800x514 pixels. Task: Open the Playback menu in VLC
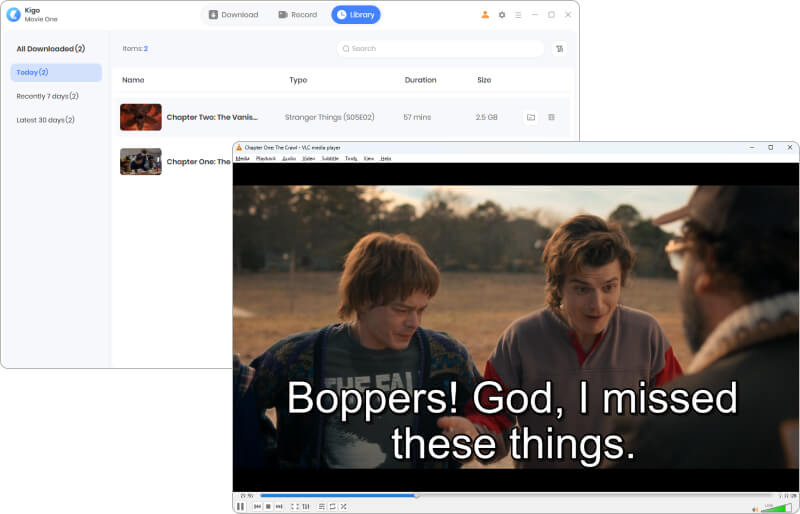[266, 158]
